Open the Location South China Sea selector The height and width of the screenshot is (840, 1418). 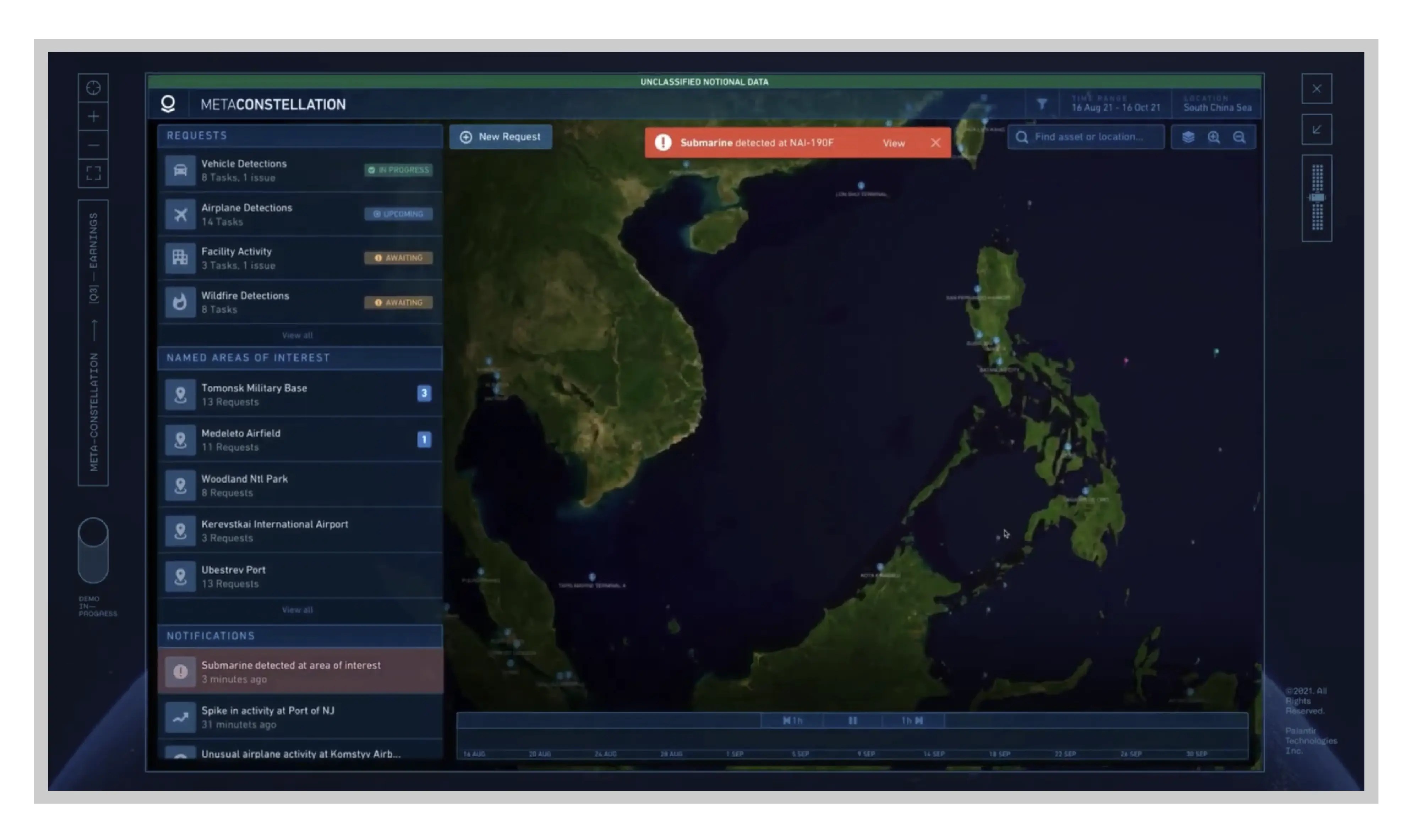pyautogui.click(x=1217, y=104)
